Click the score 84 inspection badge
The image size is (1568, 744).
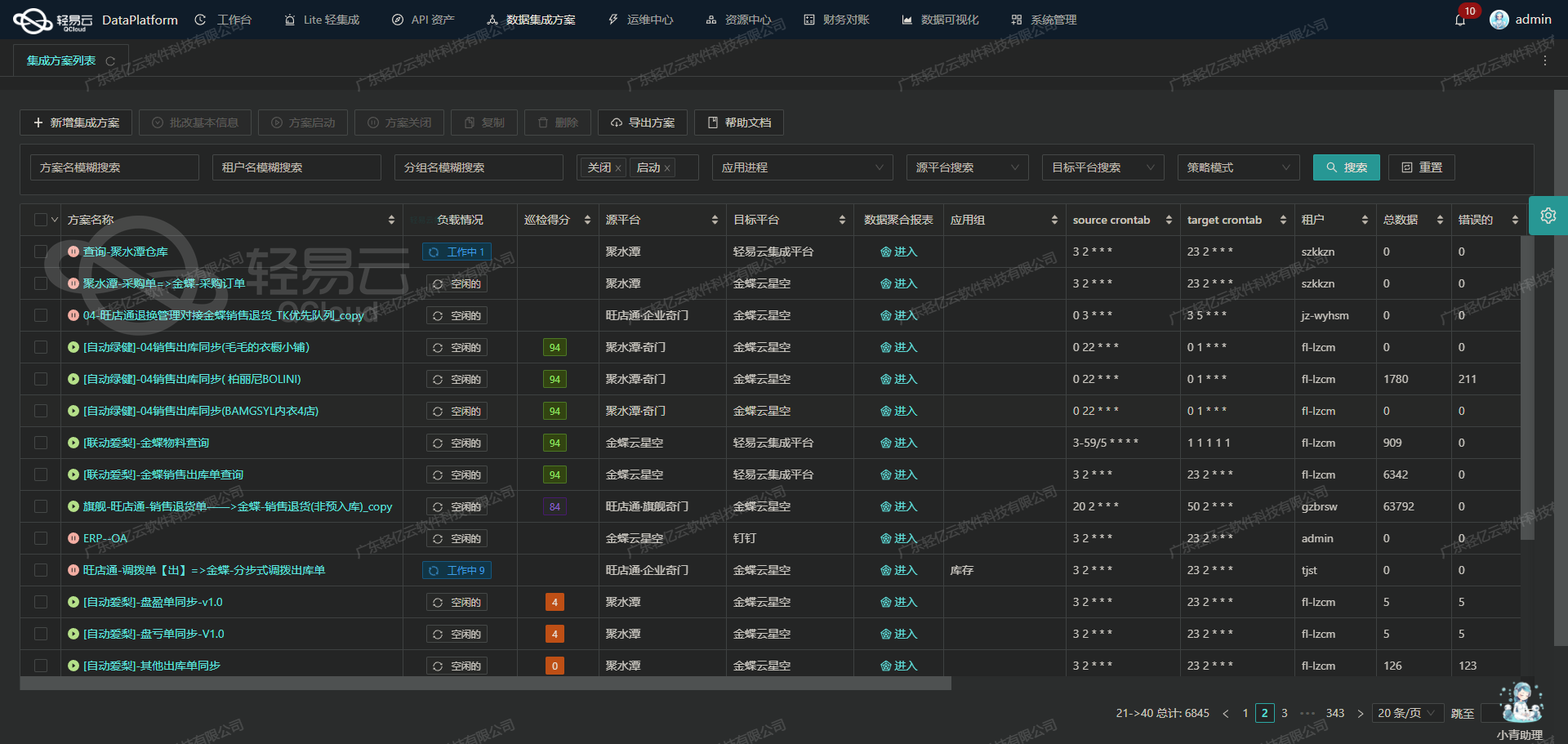555,506
